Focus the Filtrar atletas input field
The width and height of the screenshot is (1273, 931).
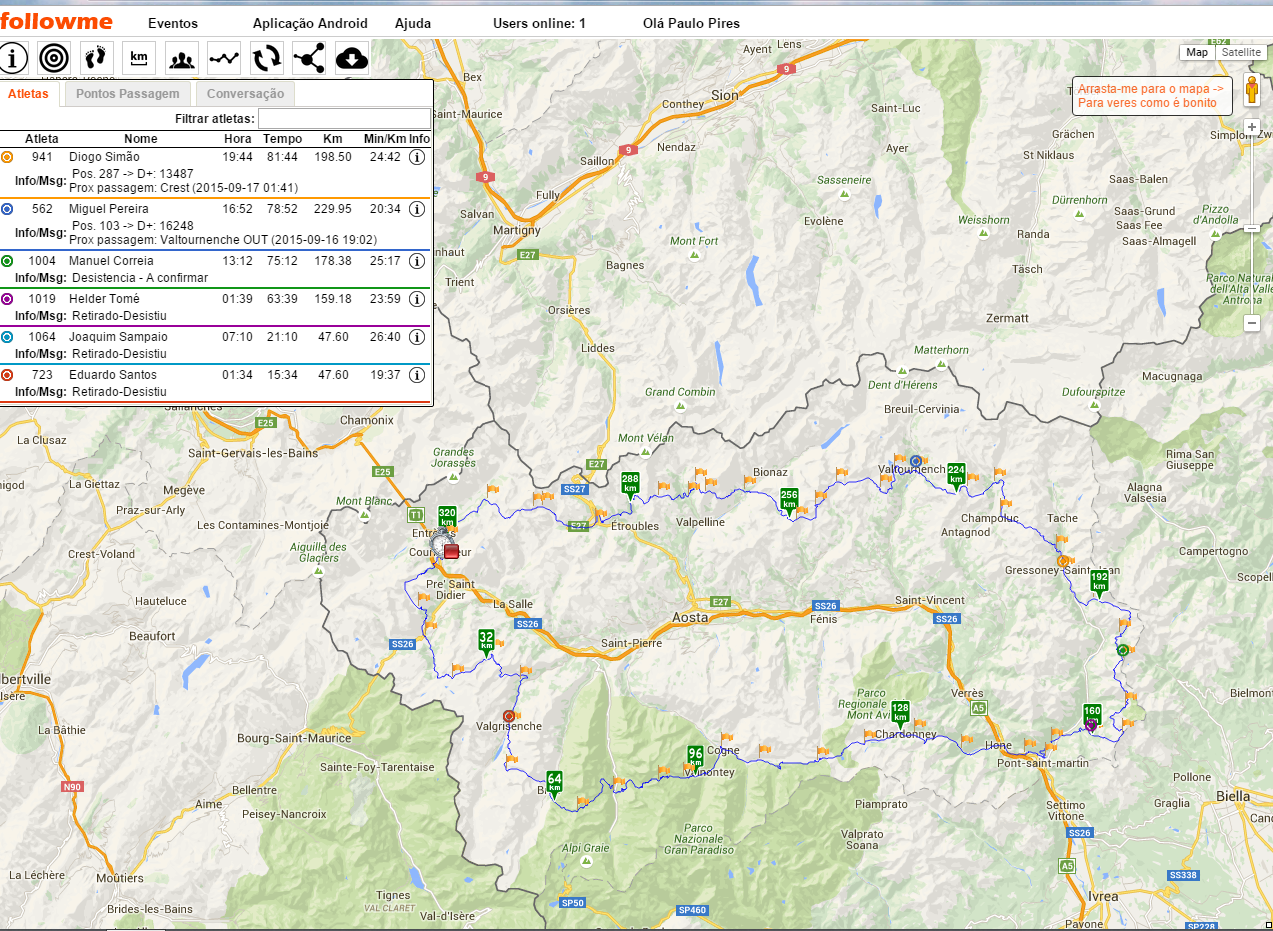pyautogui.click(x=344, y=119)
